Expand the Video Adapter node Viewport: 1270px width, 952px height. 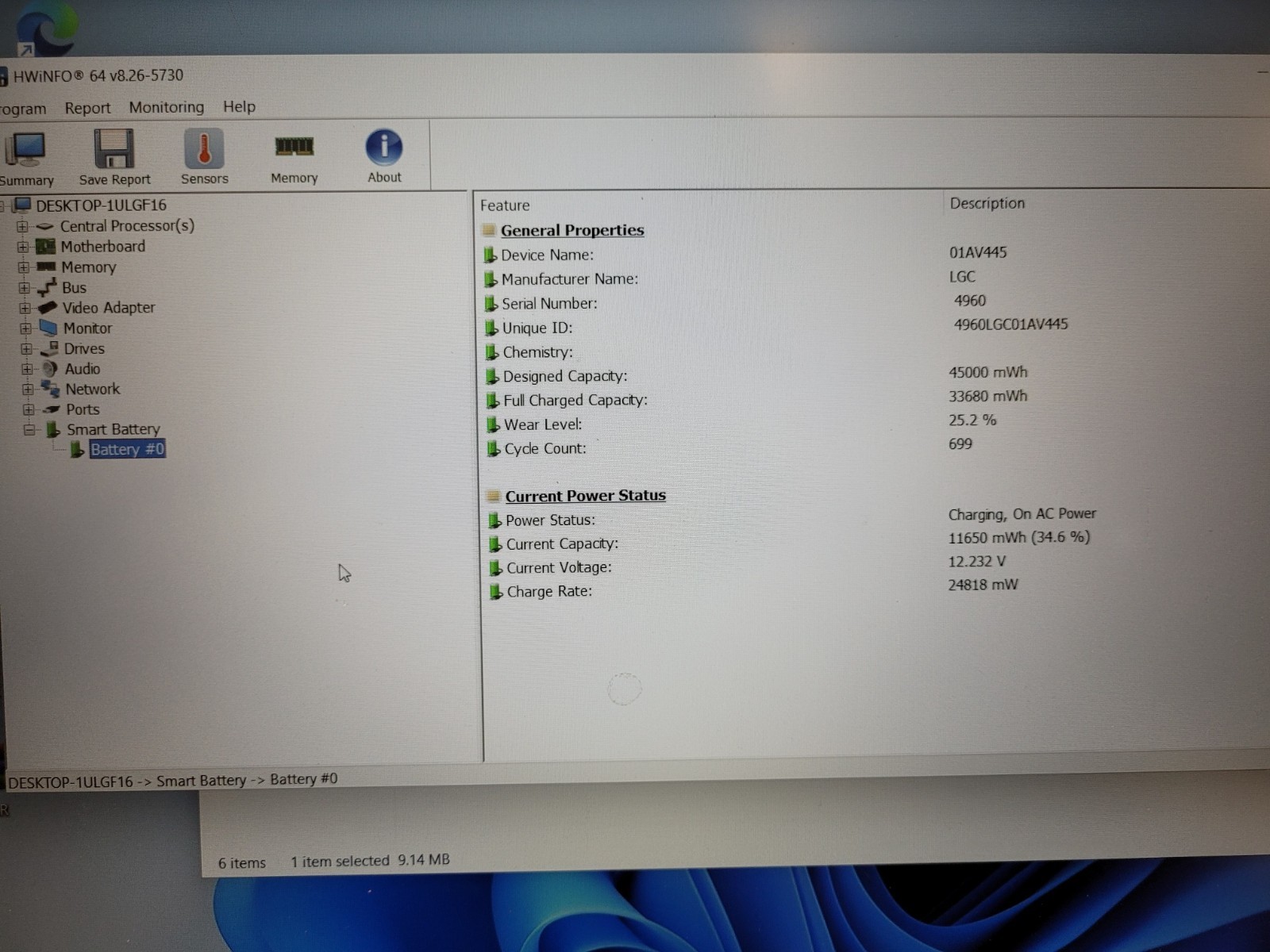25,308
